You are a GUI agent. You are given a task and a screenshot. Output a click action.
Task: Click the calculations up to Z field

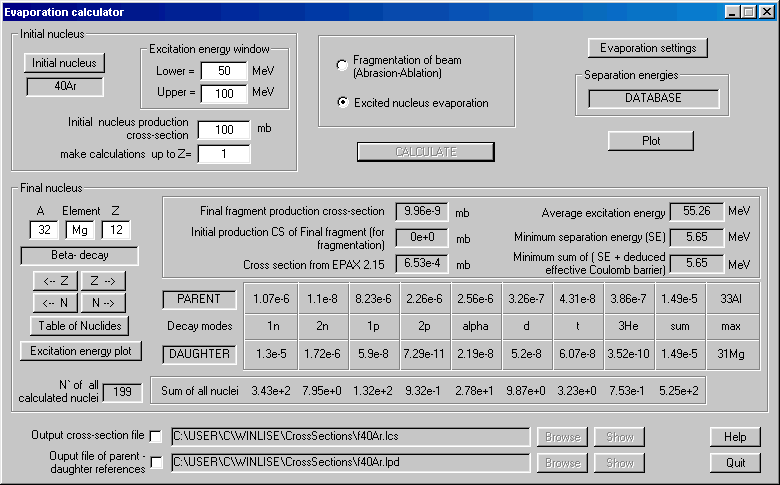[224, 153]
